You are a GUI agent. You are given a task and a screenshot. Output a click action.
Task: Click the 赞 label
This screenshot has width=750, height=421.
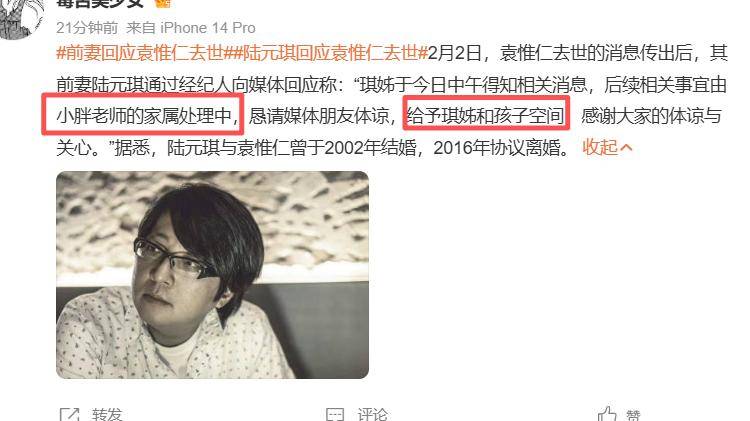click(633, 416)
